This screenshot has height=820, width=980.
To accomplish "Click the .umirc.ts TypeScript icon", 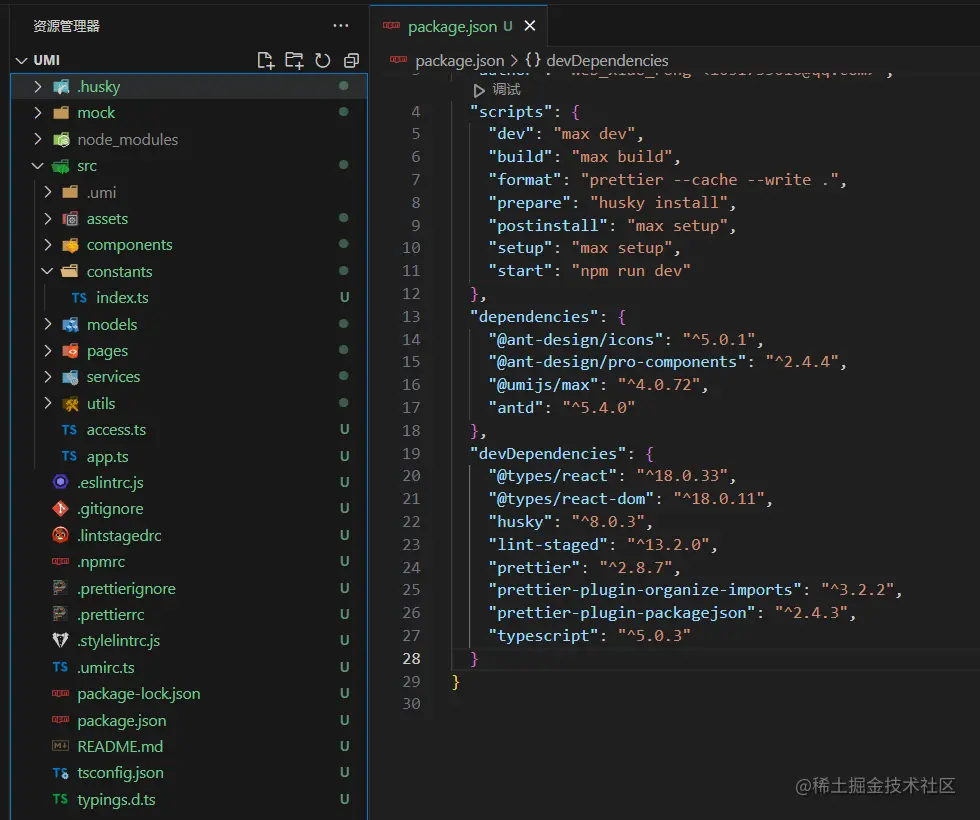I will (61, 668).
